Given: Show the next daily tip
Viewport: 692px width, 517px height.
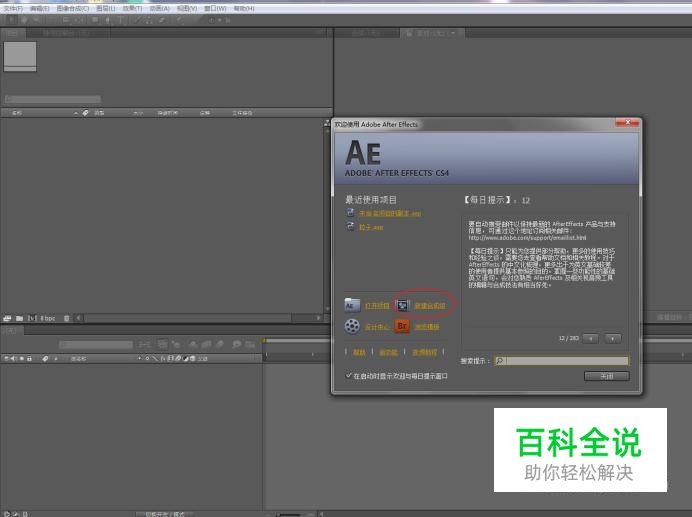Looking at the screenshot, I should (612, 338).
